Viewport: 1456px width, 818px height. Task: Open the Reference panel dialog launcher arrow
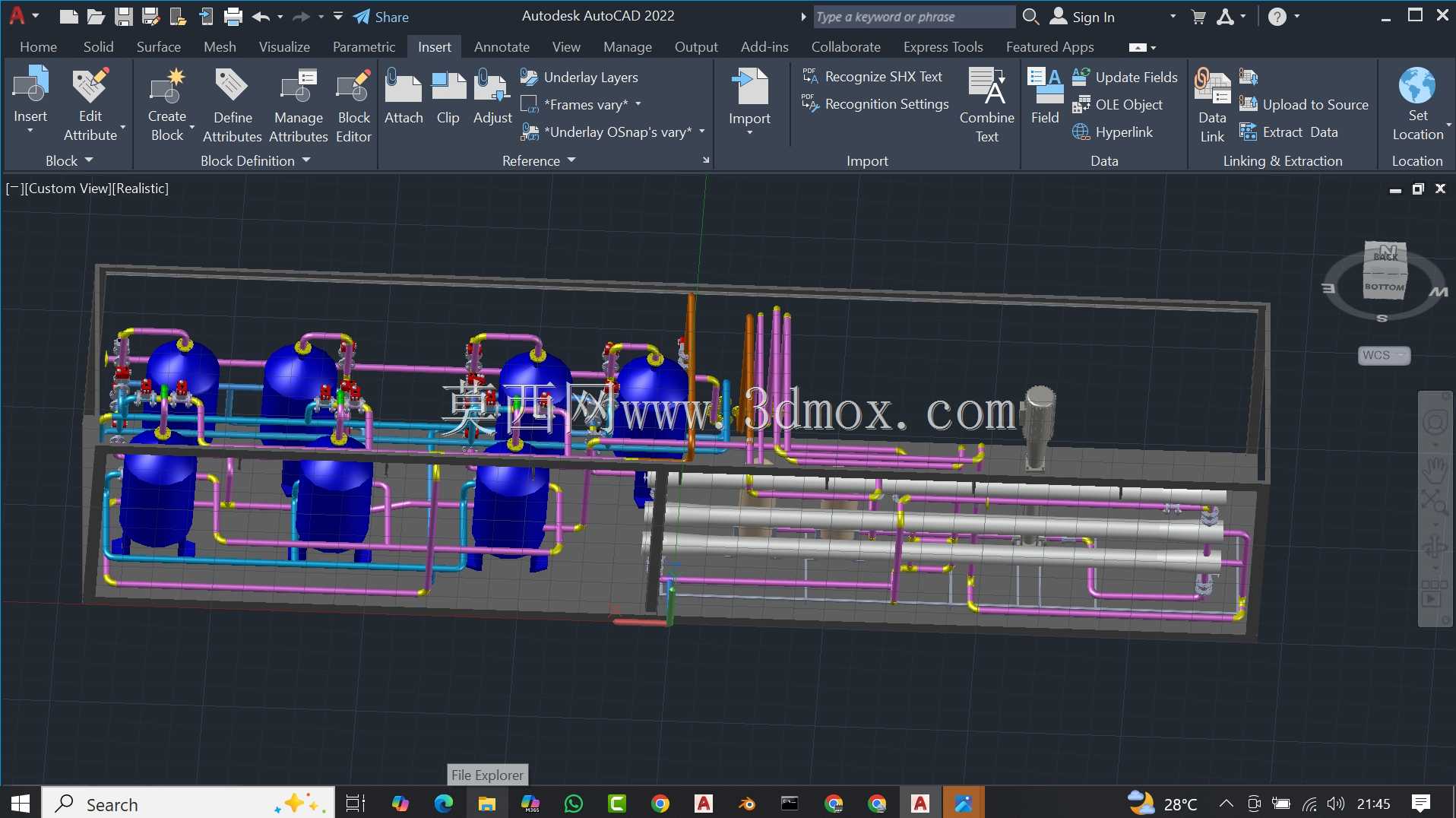pos(706,160)
